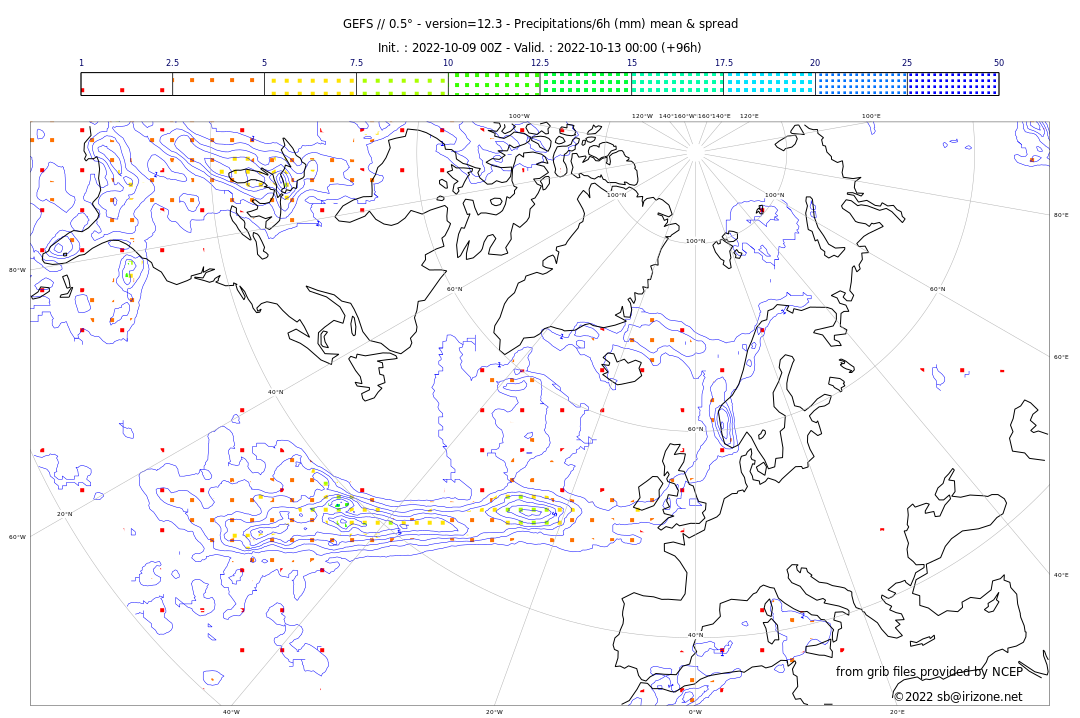Select the 80°E label on right edge
Image resolution: width=1080 pixels, height=718 pixels.
(1060, 215)
